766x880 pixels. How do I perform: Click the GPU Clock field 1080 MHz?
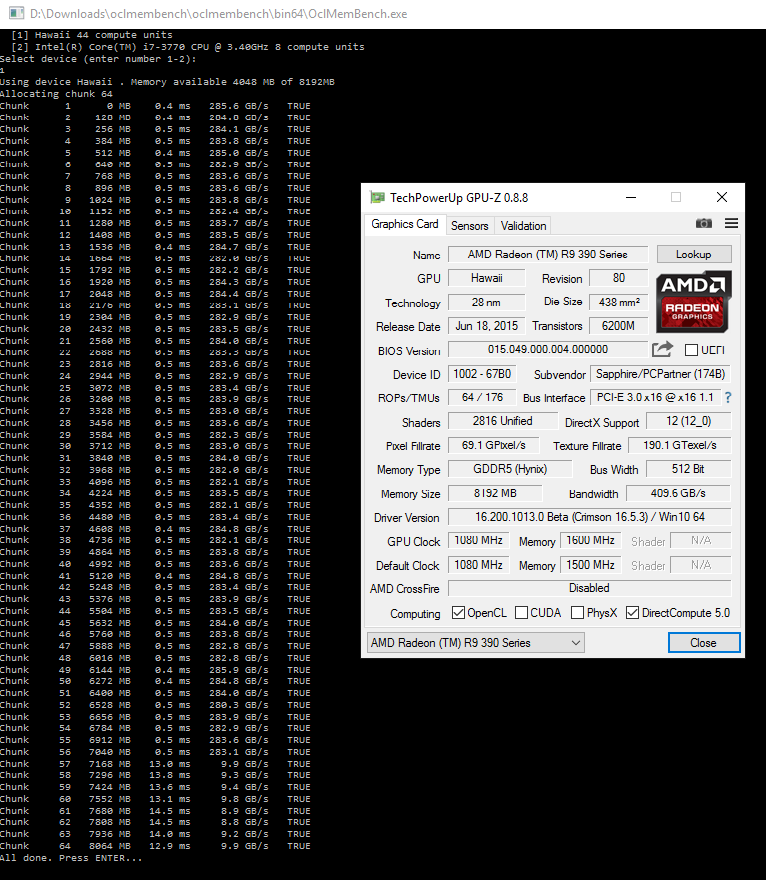pos(478,540)
